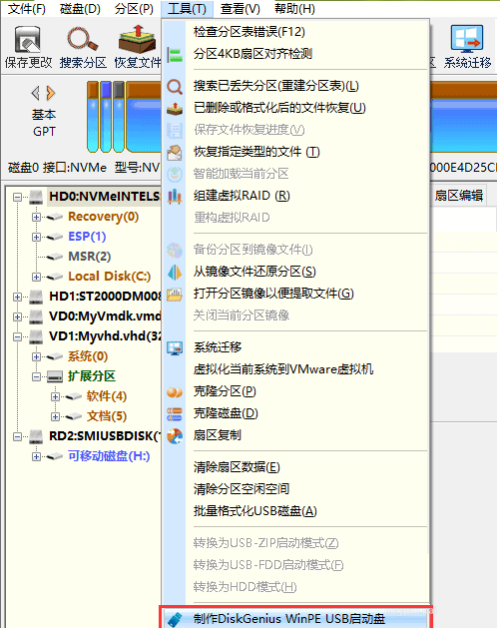Open the 分区(P) menu
Viewport: 500px width, 628px height.
[x=134, y=9]
